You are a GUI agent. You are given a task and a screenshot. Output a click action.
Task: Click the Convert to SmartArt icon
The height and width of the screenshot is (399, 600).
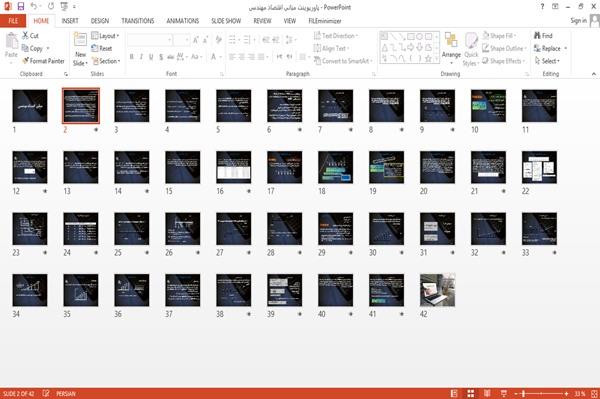[317, 61]
